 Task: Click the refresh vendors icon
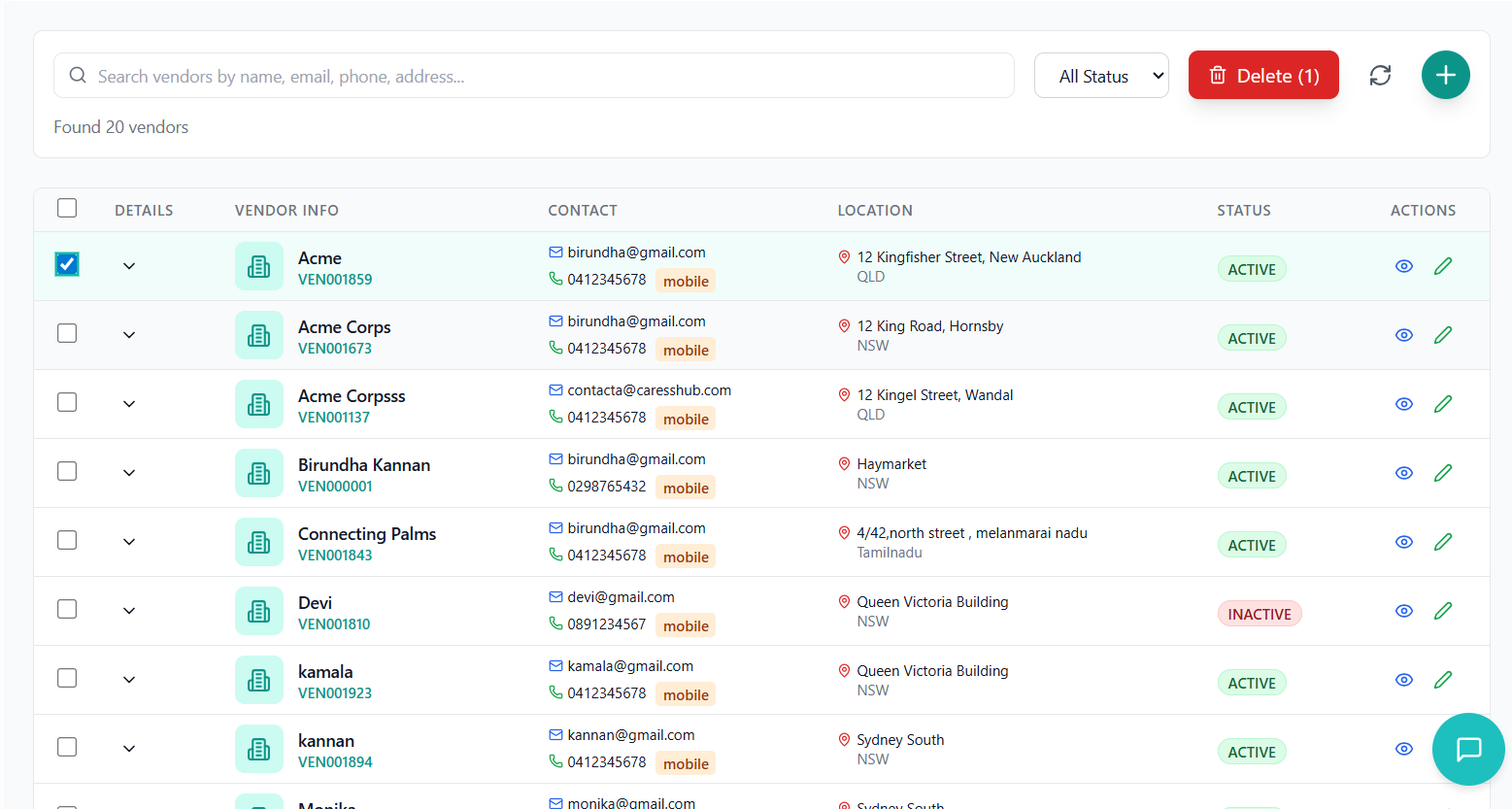point(1380,75)
